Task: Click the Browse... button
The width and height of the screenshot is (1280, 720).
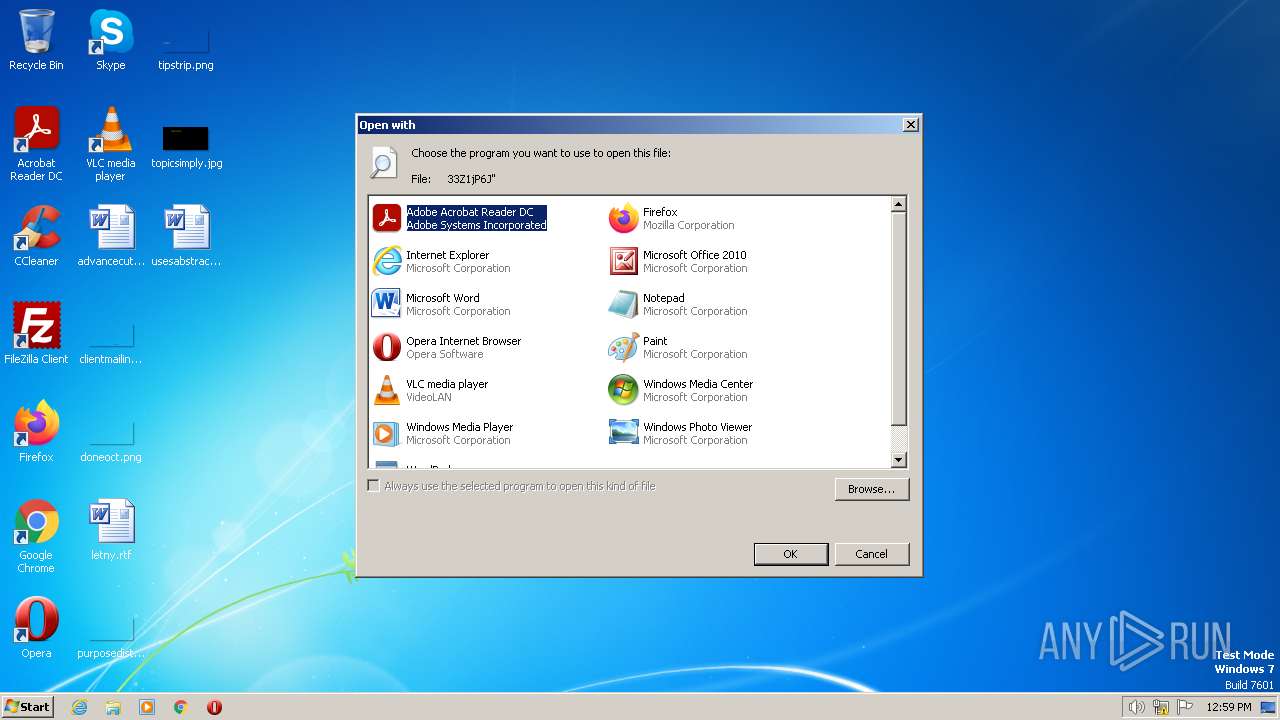Action: pos(872,489)
